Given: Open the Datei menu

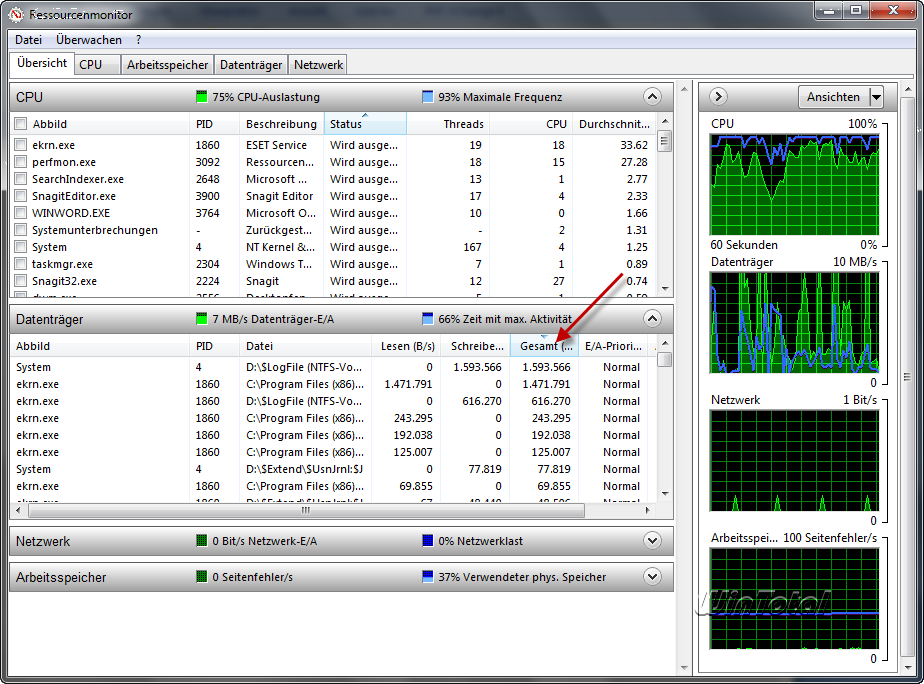Looking at the screenshot, I should tap(28, 40).
